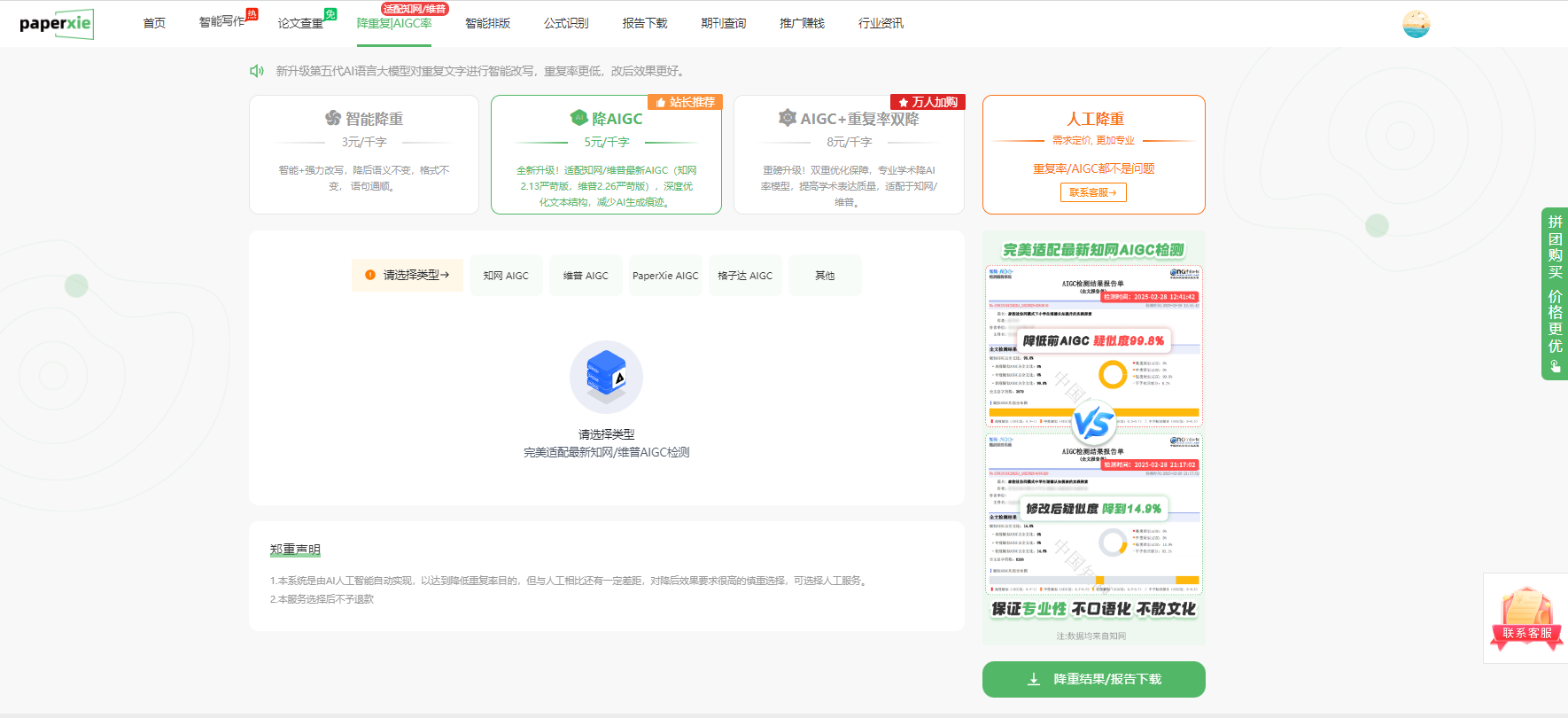Choose PaperXie AIGC type
The width and height of the screenshot is (1568, 718).
(x=665, y=276)
